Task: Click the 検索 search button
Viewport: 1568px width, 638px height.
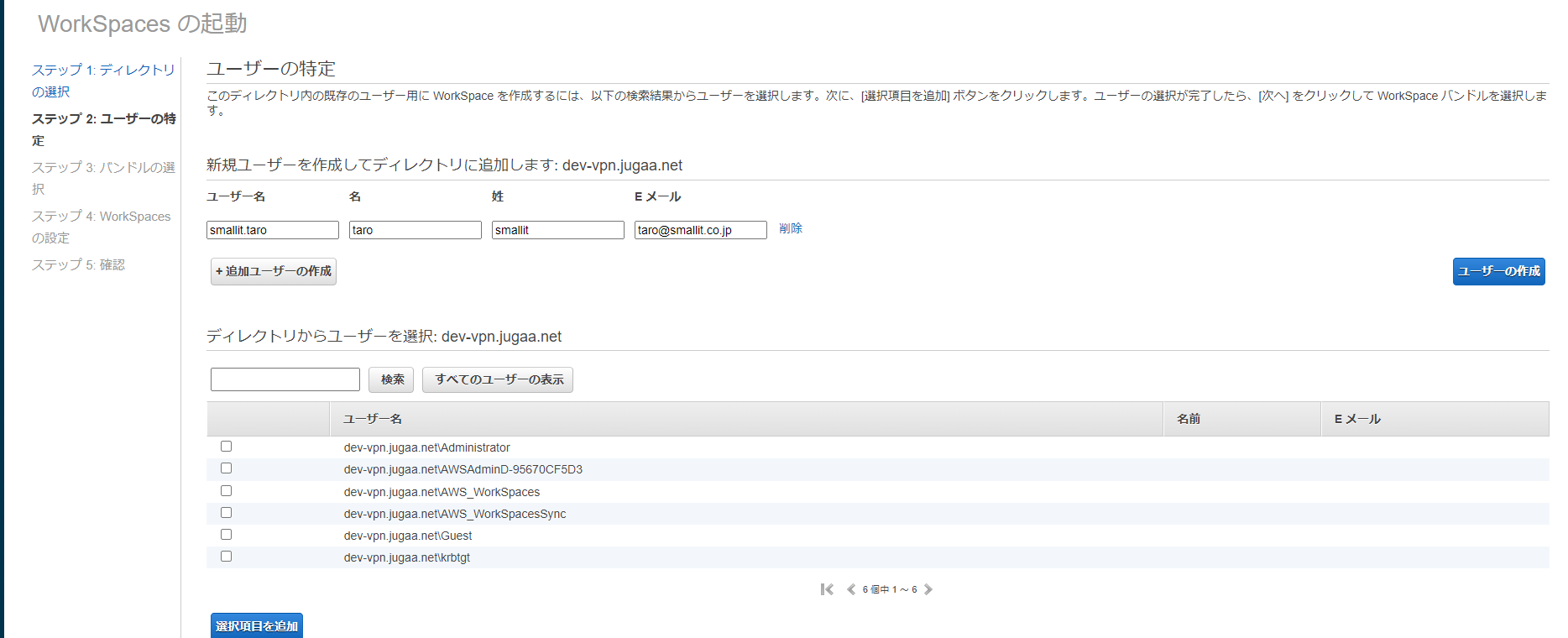Action: pyautogui.click(x=391, y=379)
